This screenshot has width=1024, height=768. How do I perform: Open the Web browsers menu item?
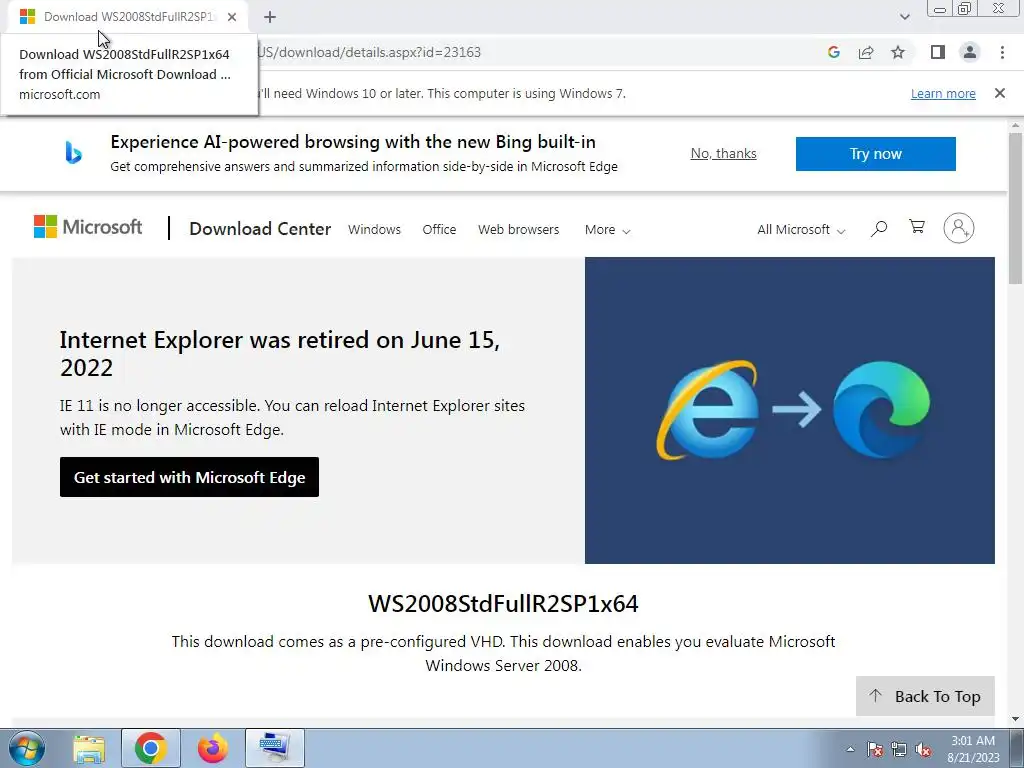point(519,230)
